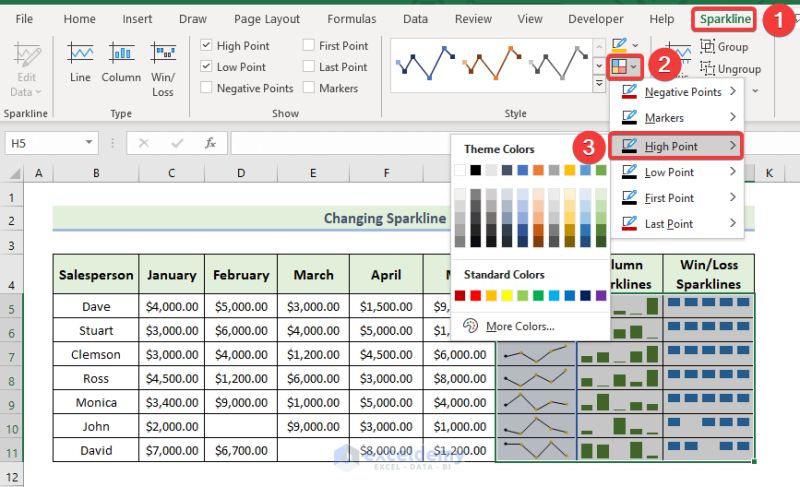Click the More Colors palette icon

470,325
